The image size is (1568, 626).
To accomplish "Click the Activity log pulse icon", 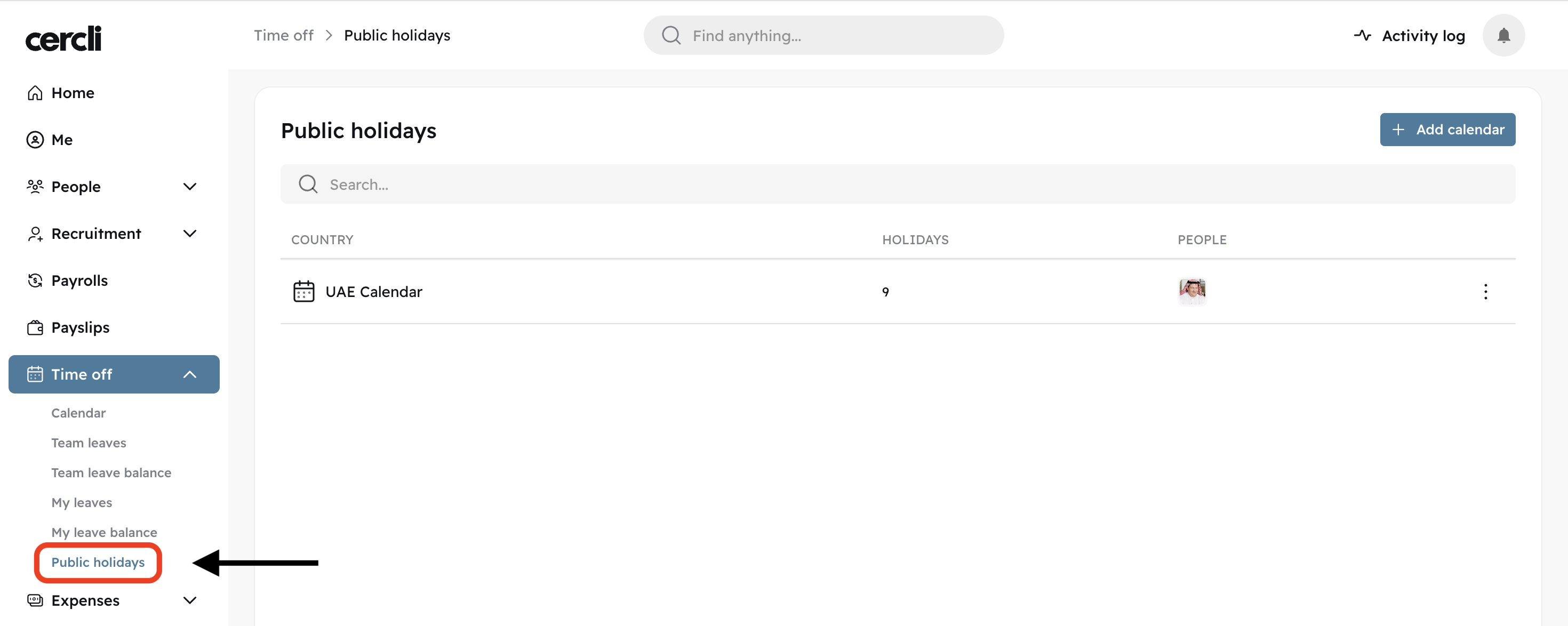I will coord(1362,36).
